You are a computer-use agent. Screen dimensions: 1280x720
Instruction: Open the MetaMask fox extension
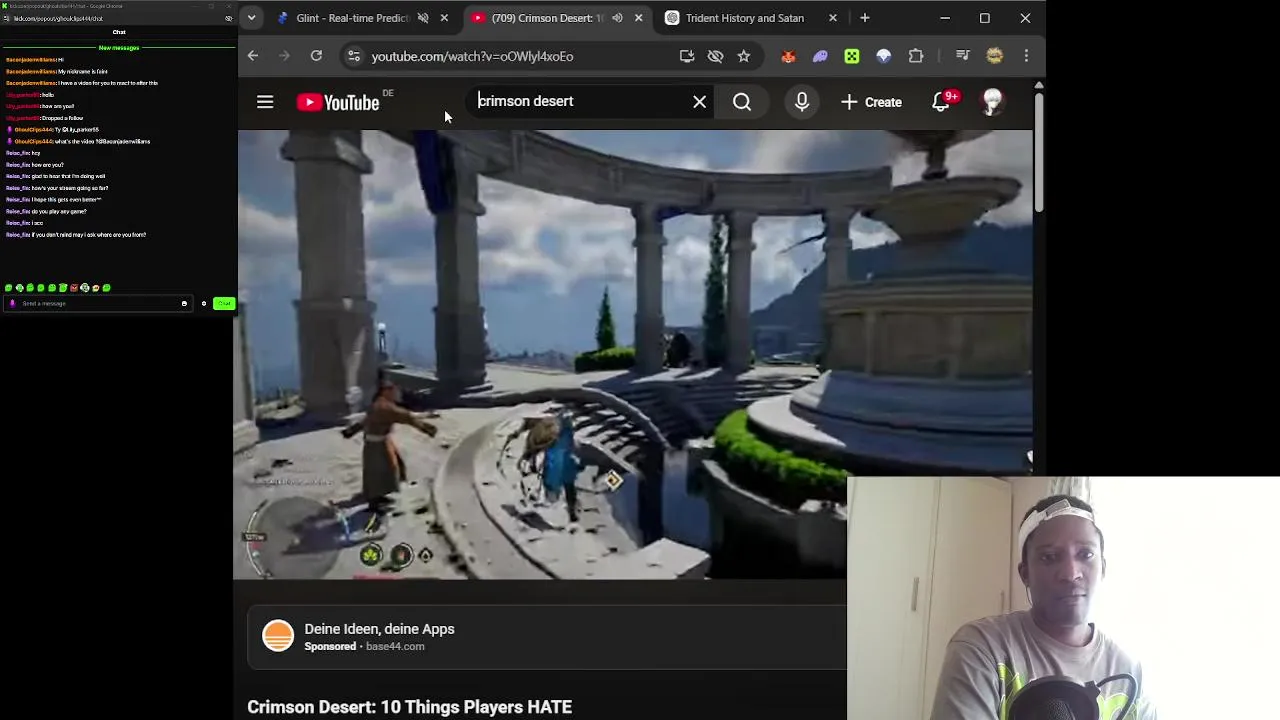tap(788, 56)
